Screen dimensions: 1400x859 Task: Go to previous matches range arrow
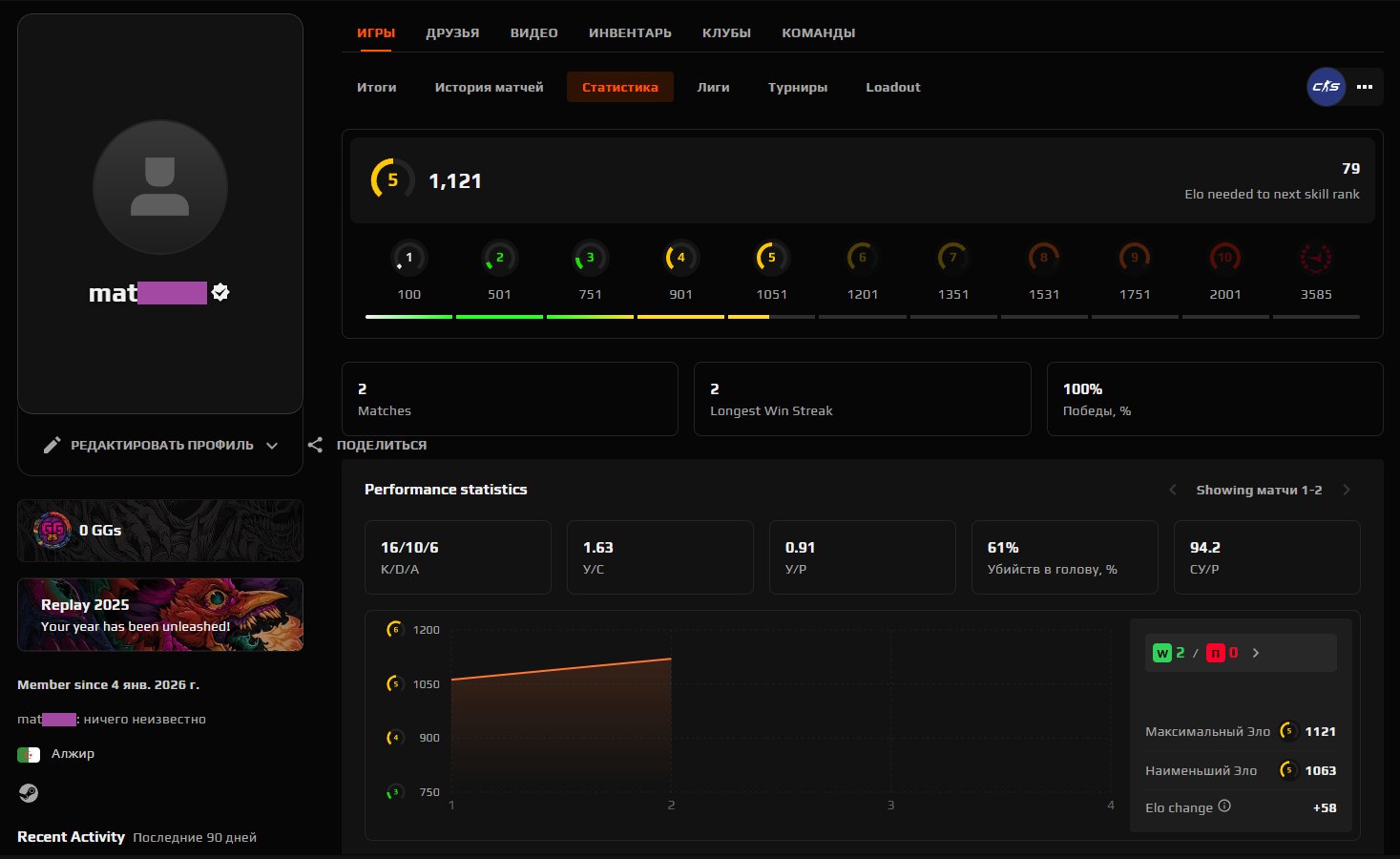[1173, 490]
